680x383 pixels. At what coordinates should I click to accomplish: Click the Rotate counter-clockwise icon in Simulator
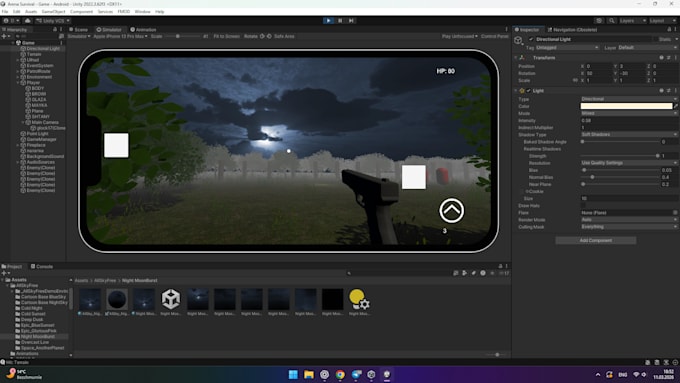click(269, 36)
